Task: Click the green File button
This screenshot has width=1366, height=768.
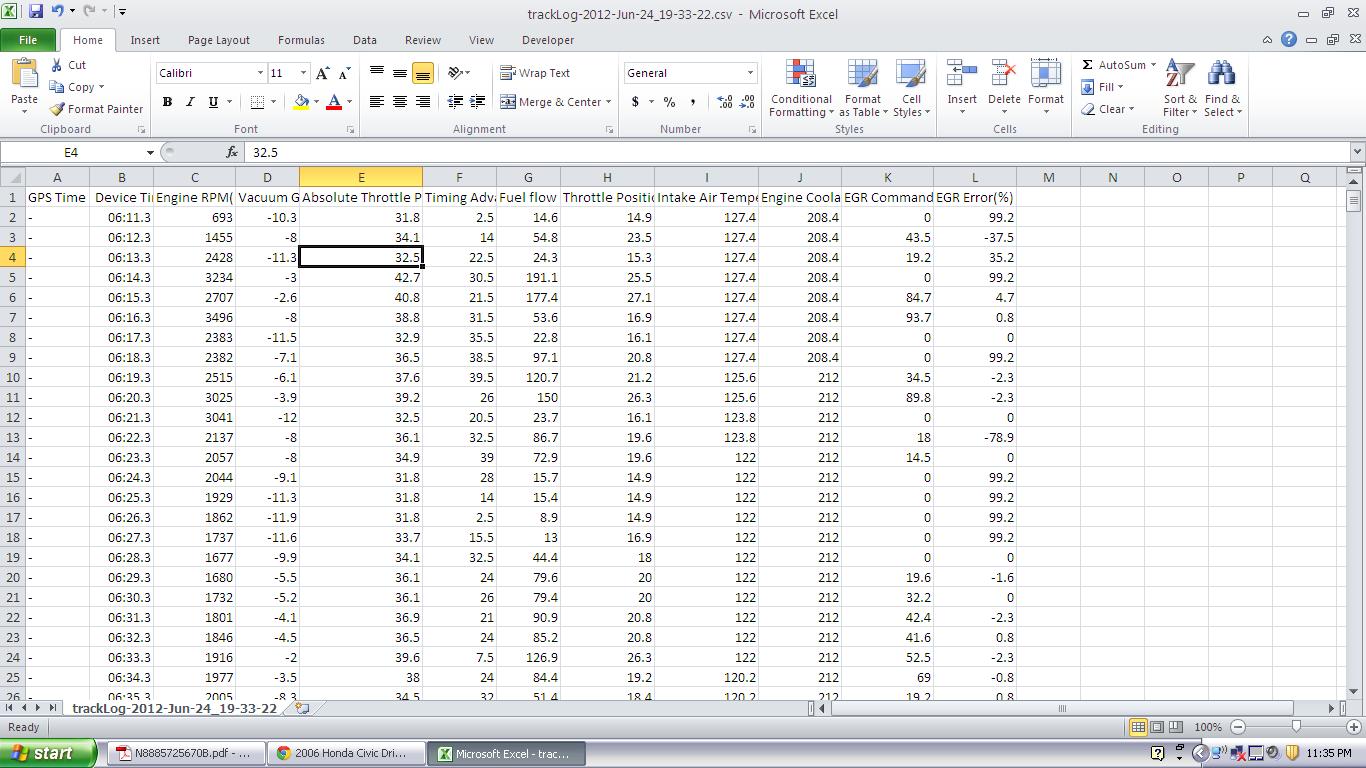Action: point(28,40)
